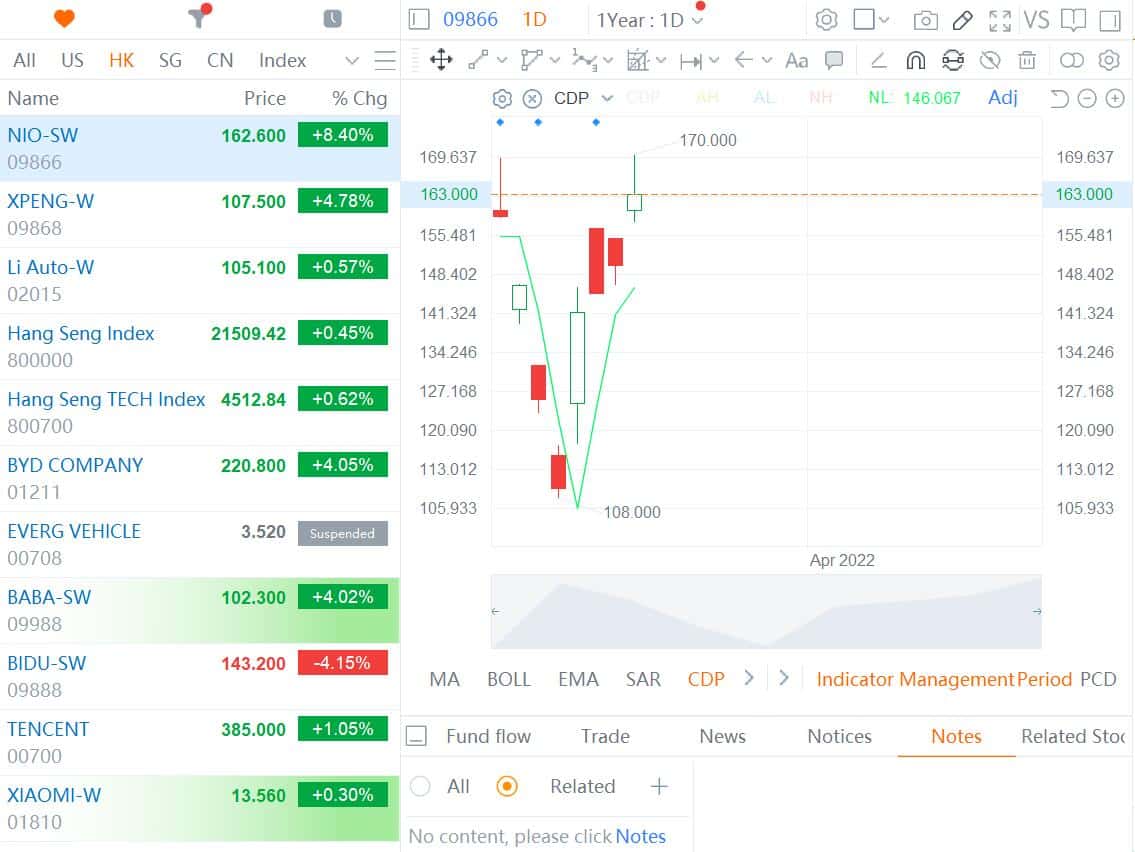Select the All notes radio button

420,787
